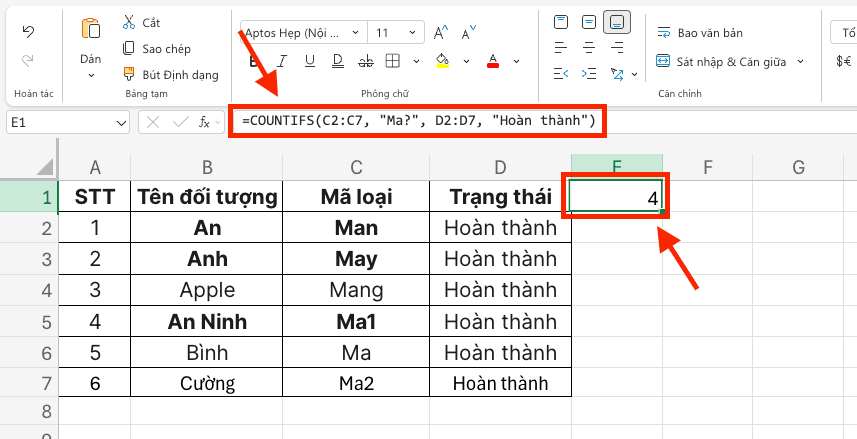Click Sát nhập & Căn giữa button
Image resolution: width=857 pixels, height=439 pixels.
pos(721,61)
